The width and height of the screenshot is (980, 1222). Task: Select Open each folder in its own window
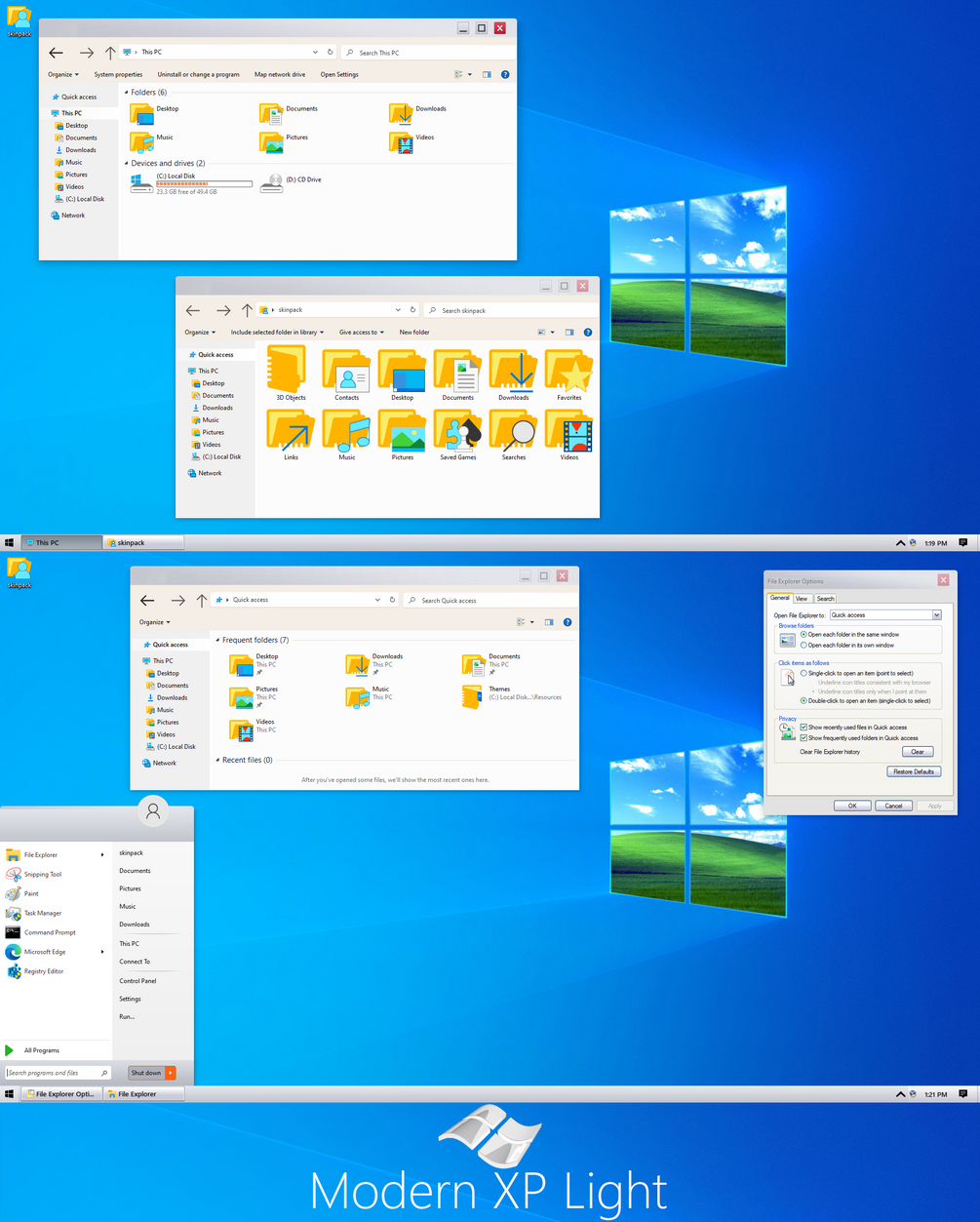coord(847,646)
